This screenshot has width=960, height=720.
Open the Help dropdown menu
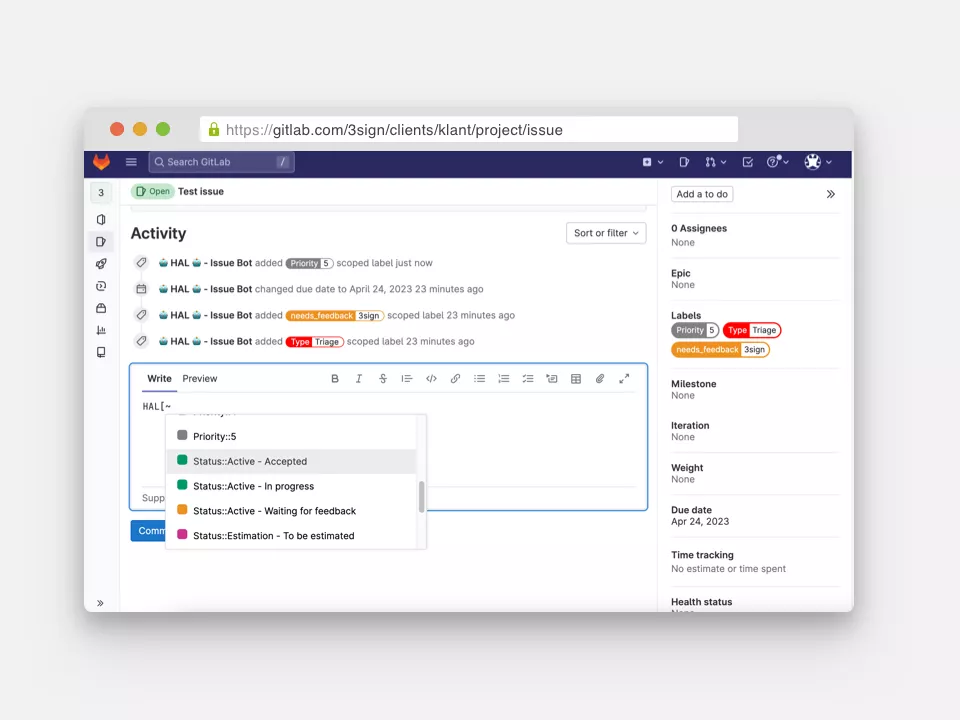(x=777, y=162)
